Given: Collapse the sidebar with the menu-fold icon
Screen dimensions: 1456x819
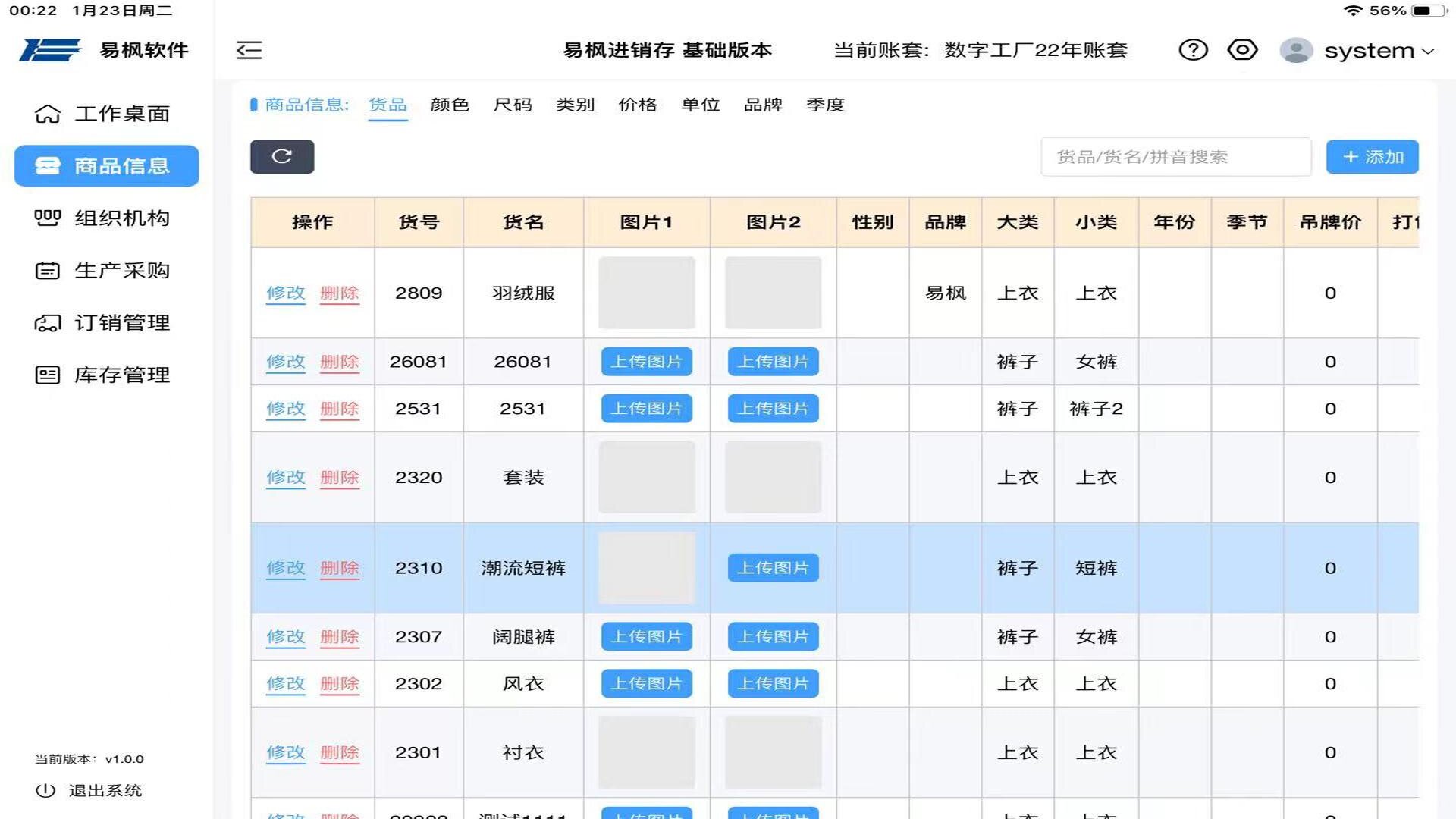Looking at the screenshot, I should 249,50.
